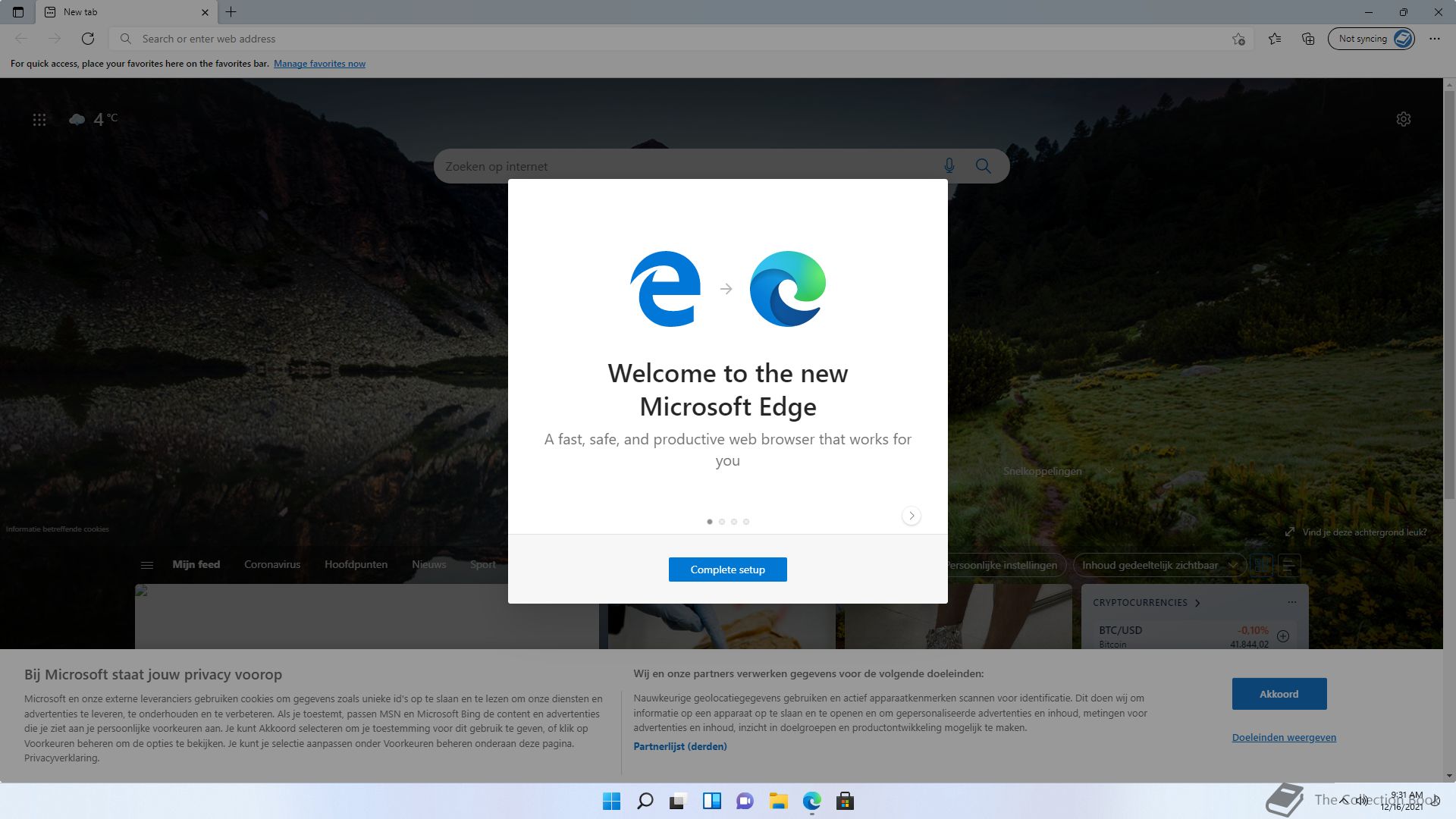Expand Inhoud gedeeltelijk zichtbaar dropdown
Viewport: 1456px width, 819px height.
pyautogui.click(x=1159, y=565)
